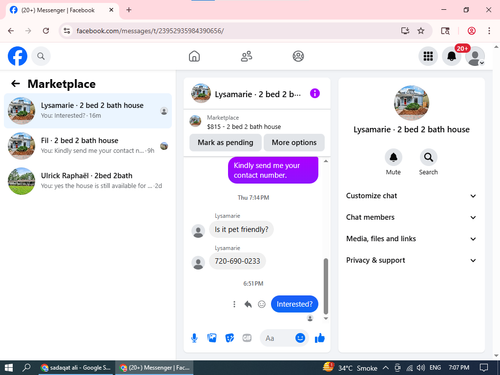Screen dimensions: 500x375
Task: Click the 720-690-0233 message bubble
Action: point(237,261)
